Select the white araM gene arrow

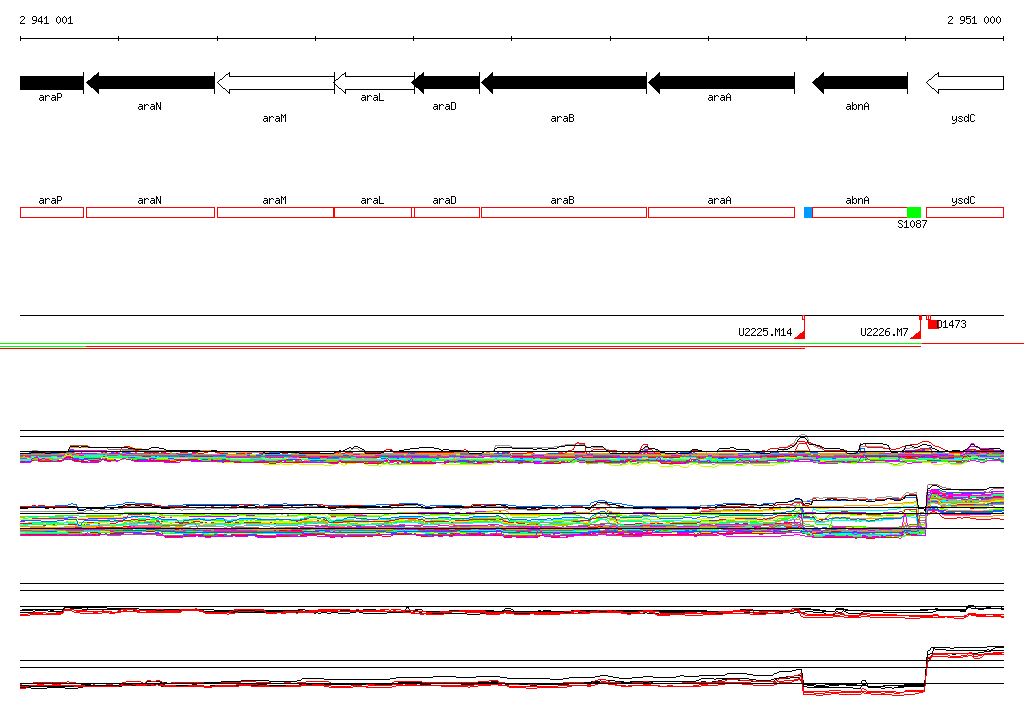coord(275,83)
